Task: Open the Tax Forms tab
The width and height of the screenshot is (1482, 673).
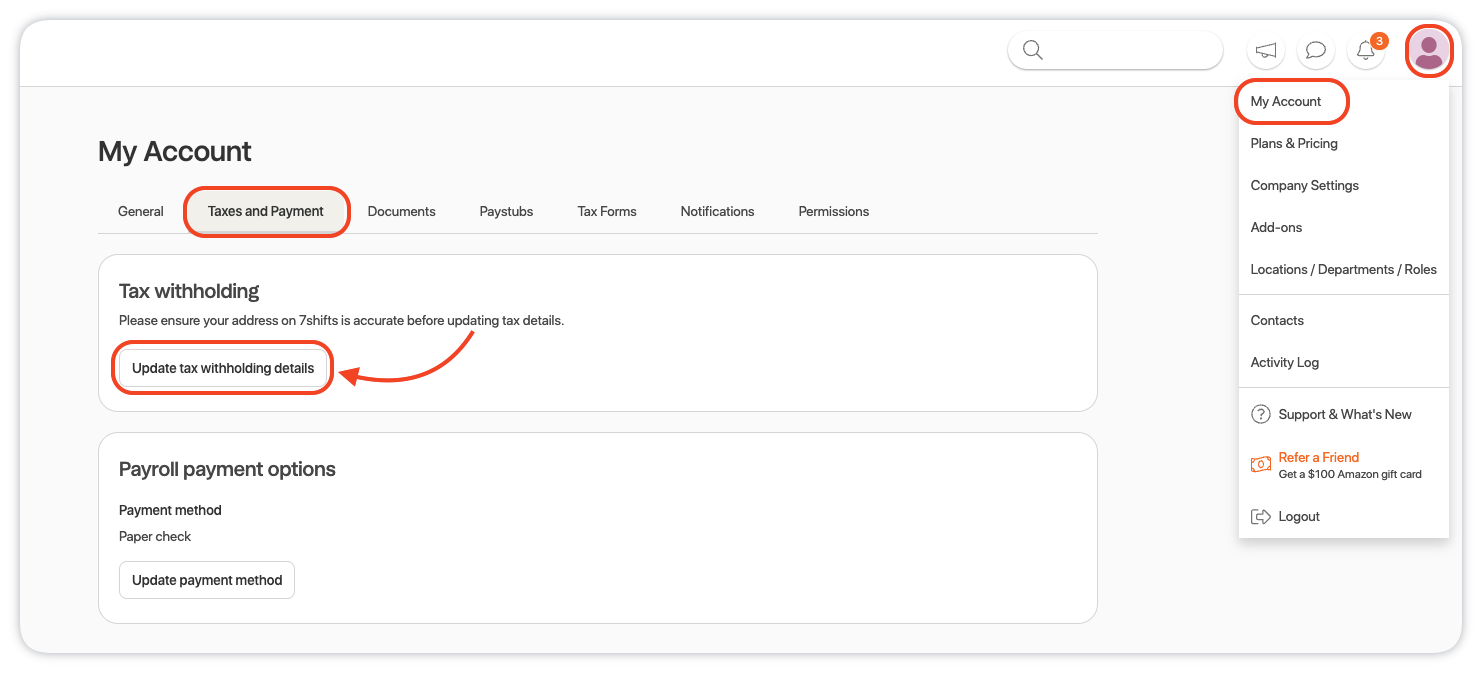Action: click(x=607, y=211)
